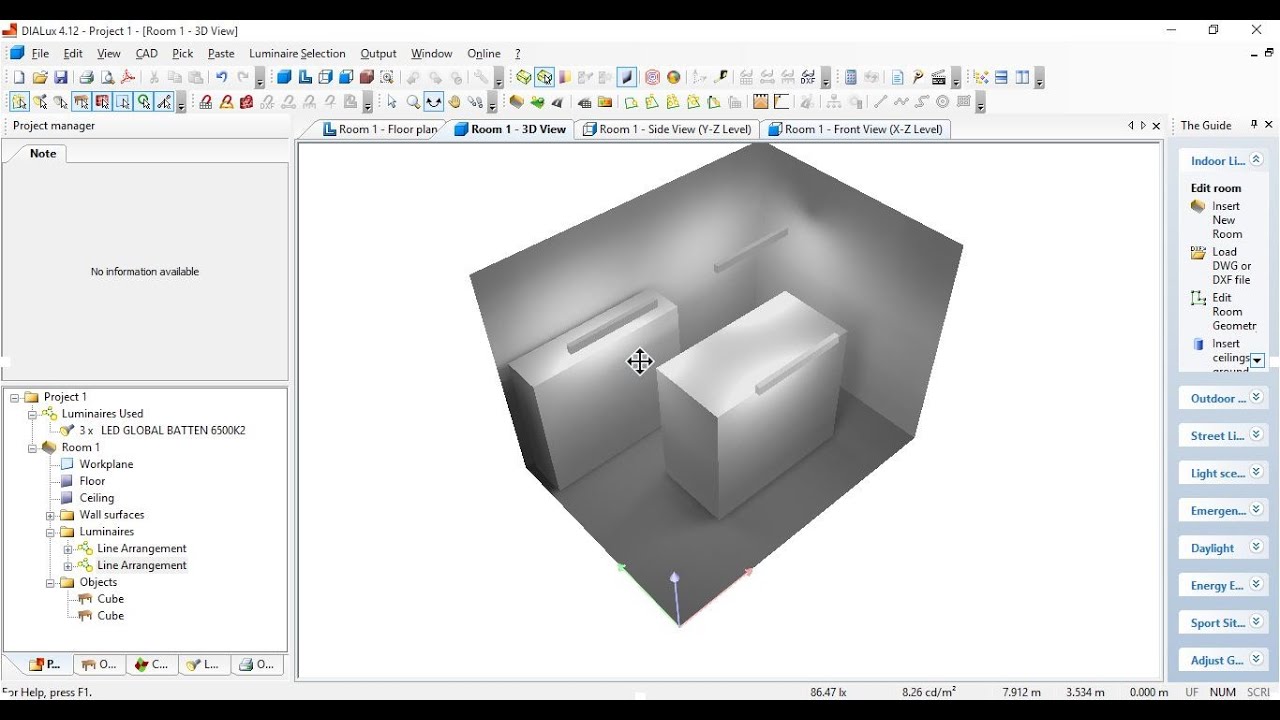1280x720 pixels.
Task: Collapse the Luminaires Used node
Action: point(32,414)
